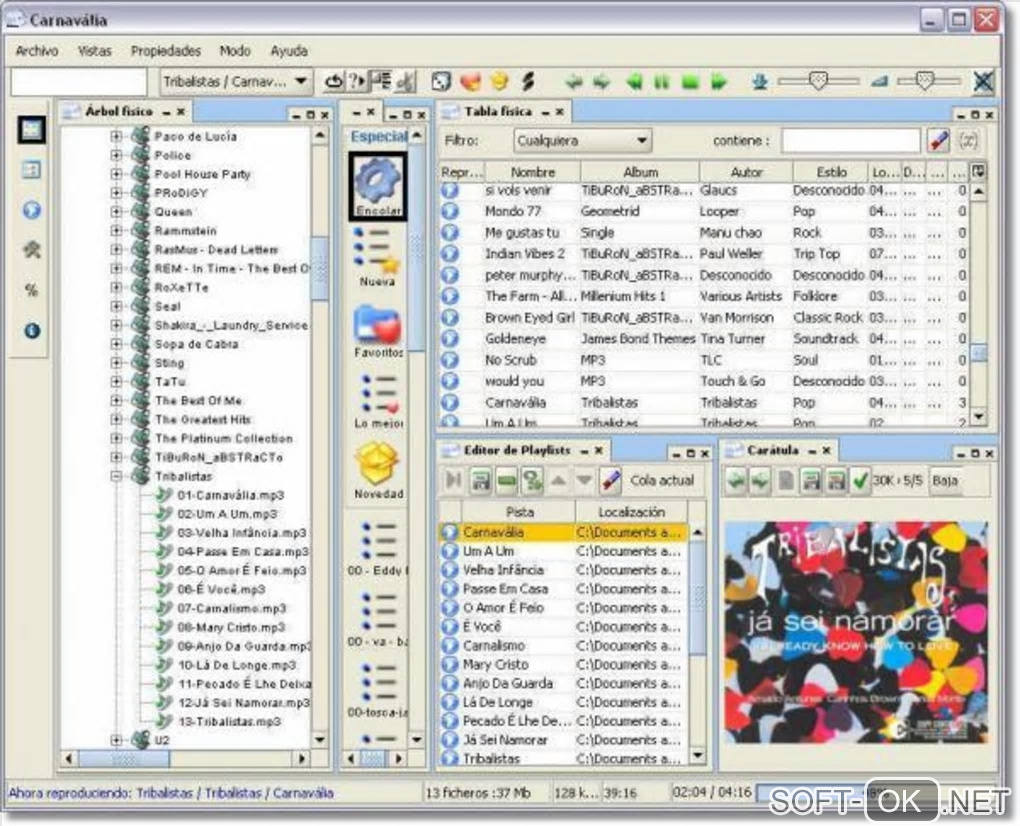Screen dimensions: 1020x826
Task: Click the green play button
Action: (719, 82)
